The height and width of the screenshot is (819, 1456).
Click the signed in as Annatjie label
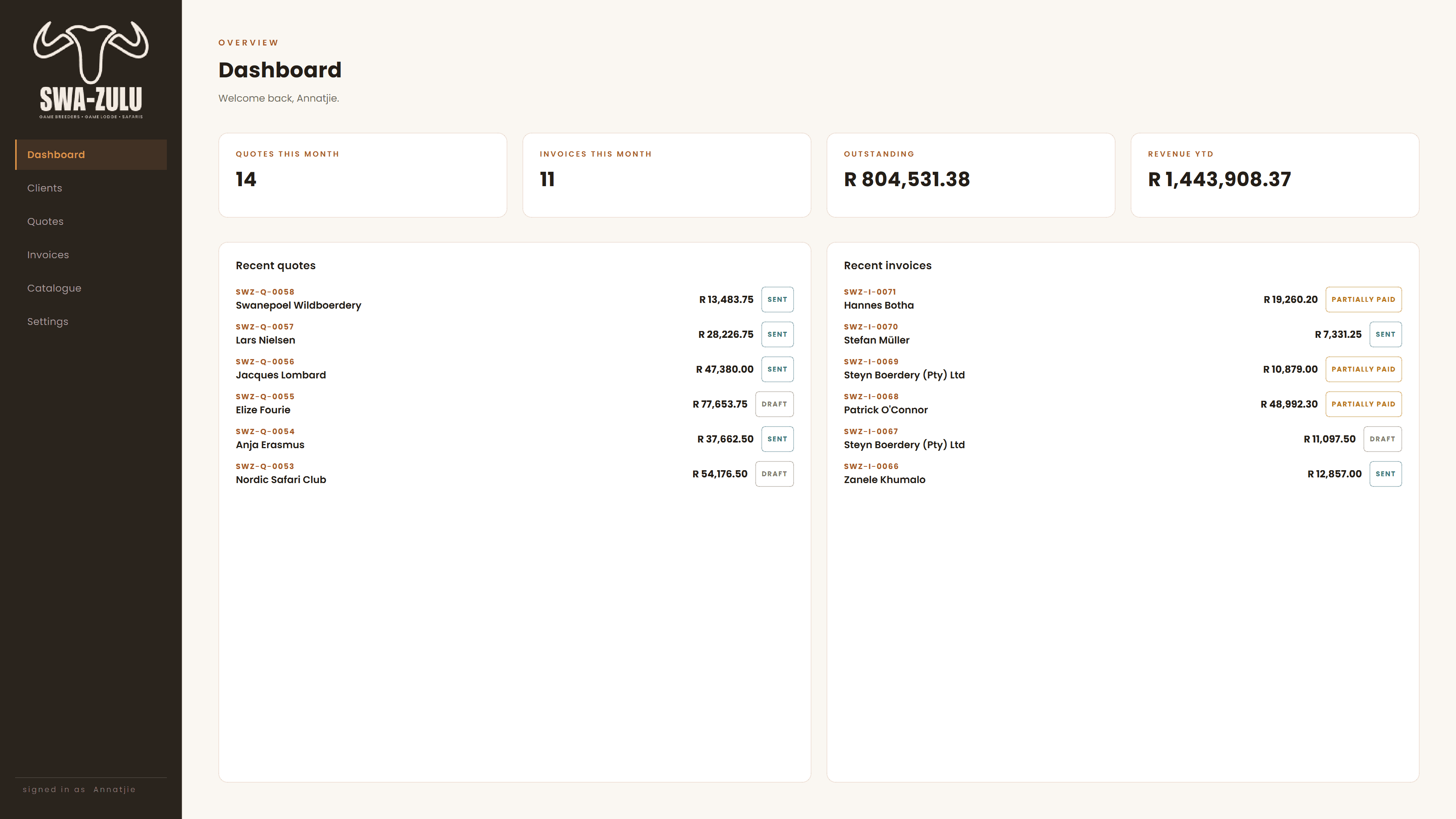(79, 789)
